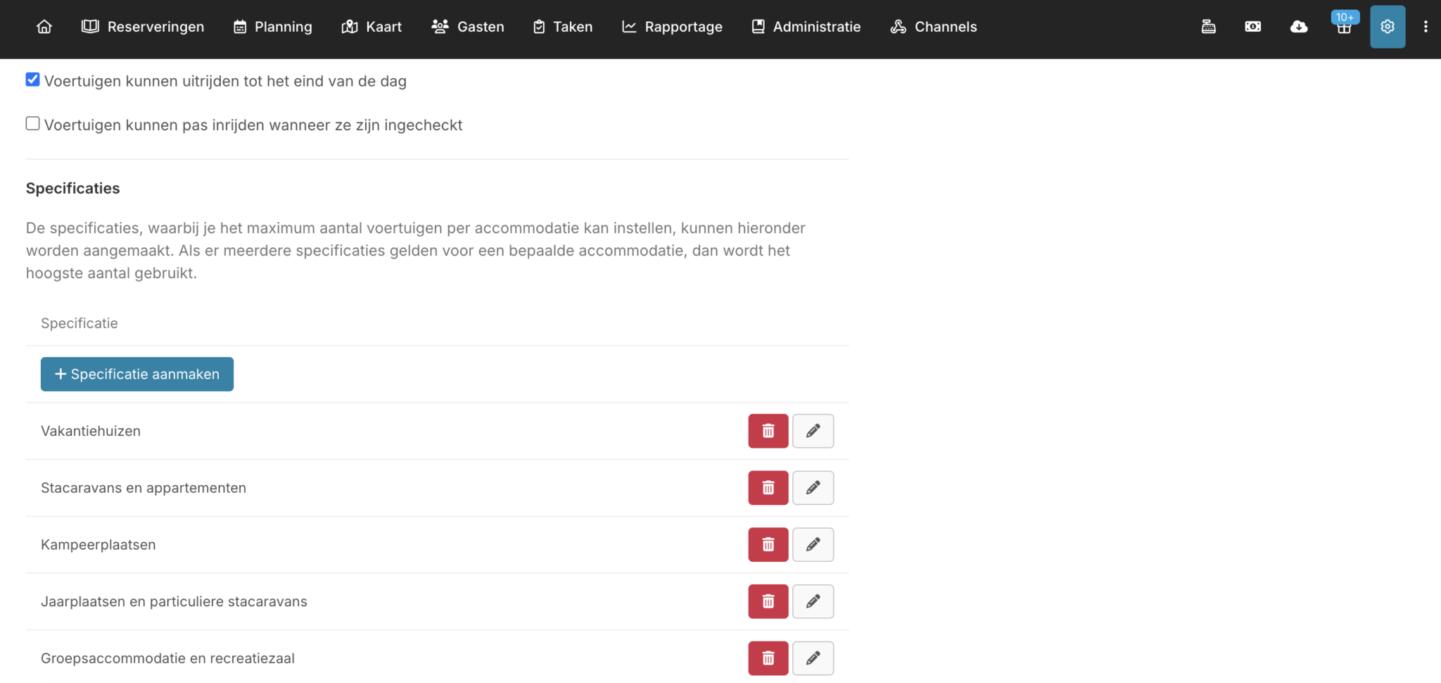The height and width of the screenshot is (683, 1441).
Task: Go to the Planning menu
Action: pos(272,27)
